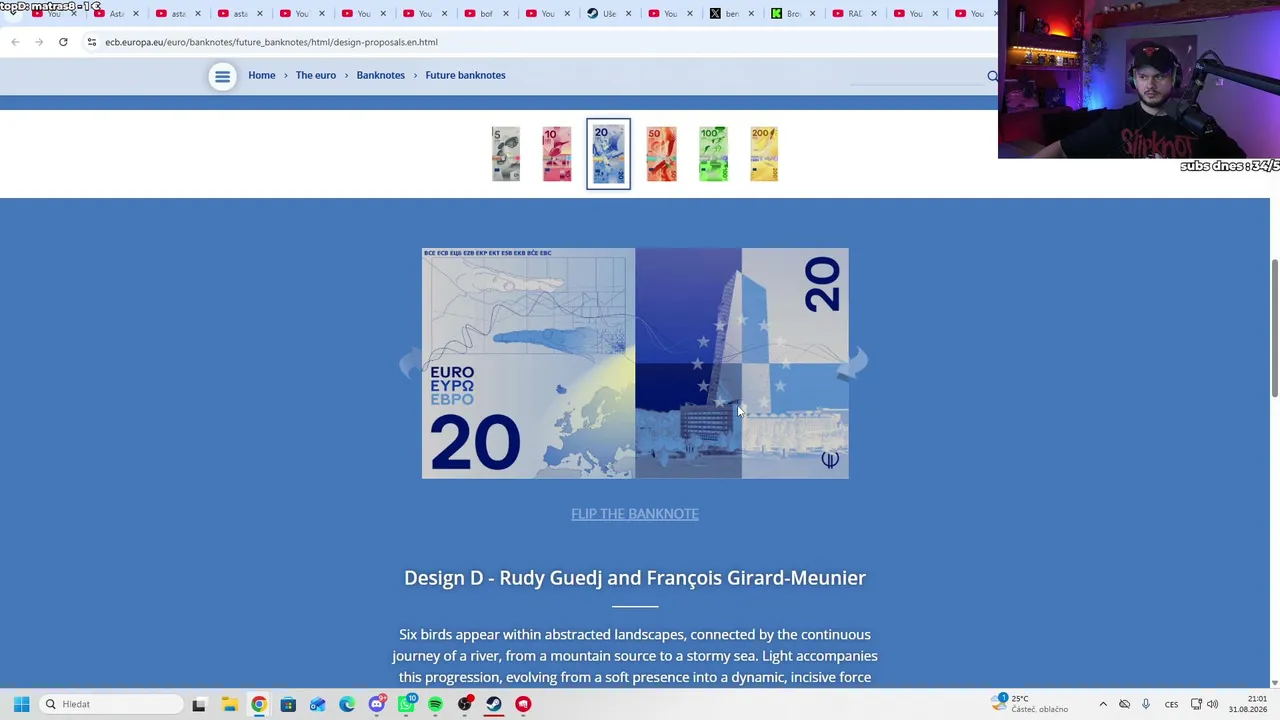Open File Explorer from the taskbar

tap(229, 704)
